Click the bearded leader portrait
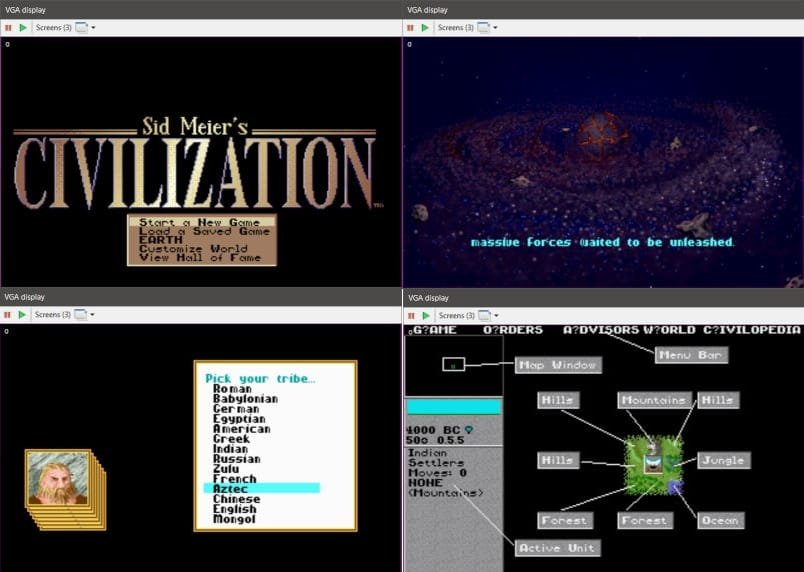Screen dimensions: 804x572 click(58, 478)
